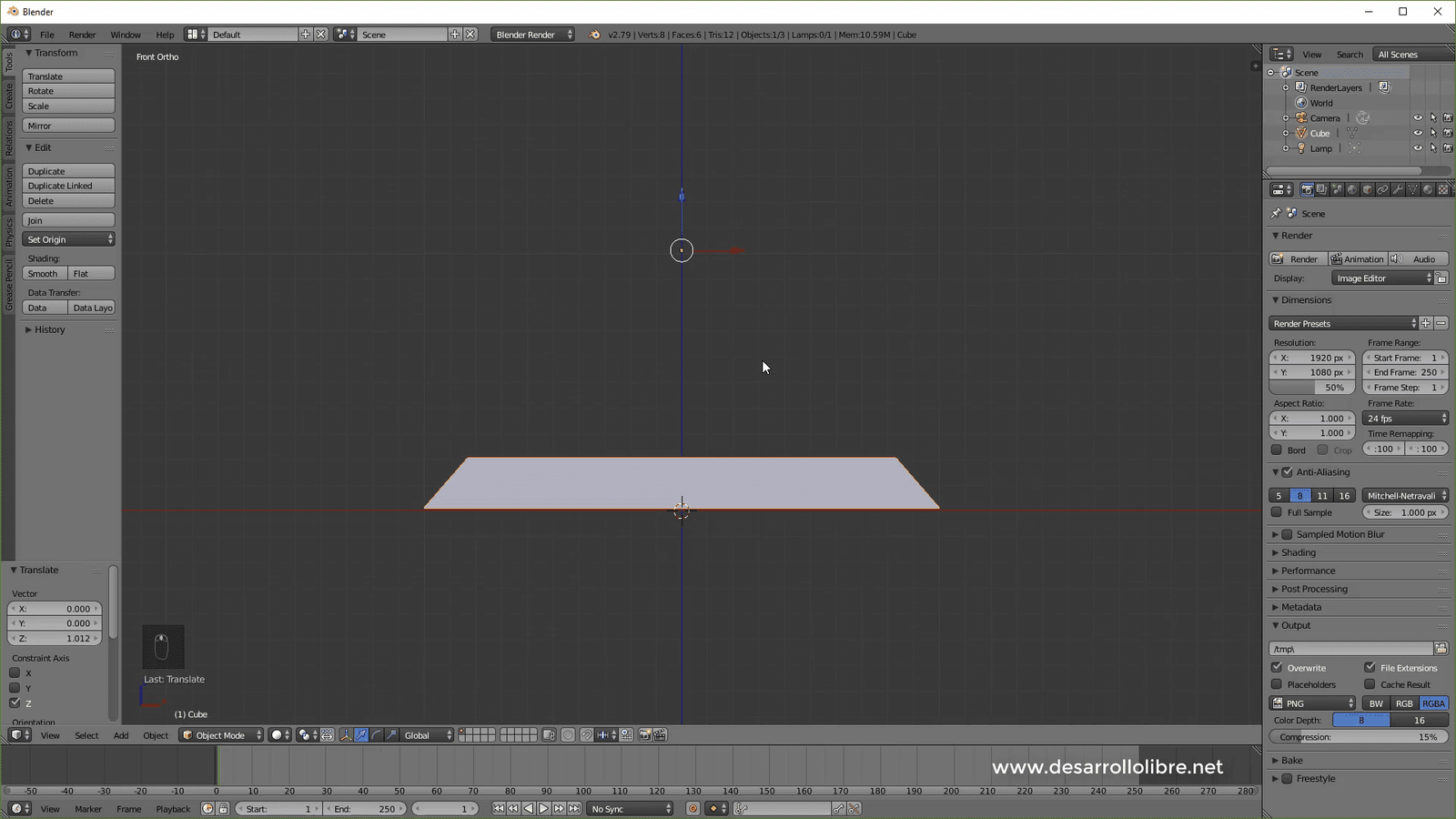Open the File menu
The image size is (1456, 819).
46,35
